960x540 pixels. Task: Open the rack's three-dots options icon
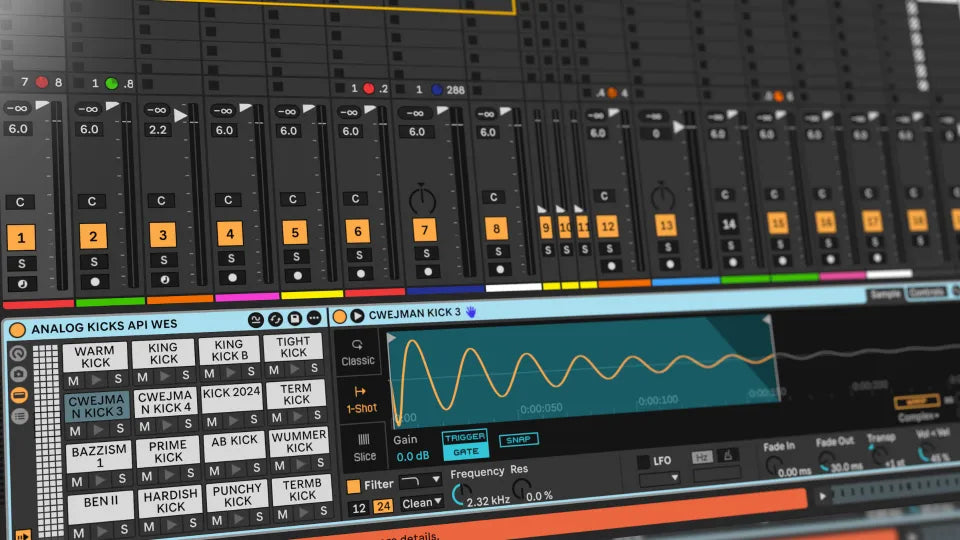(x=314, y=318)
